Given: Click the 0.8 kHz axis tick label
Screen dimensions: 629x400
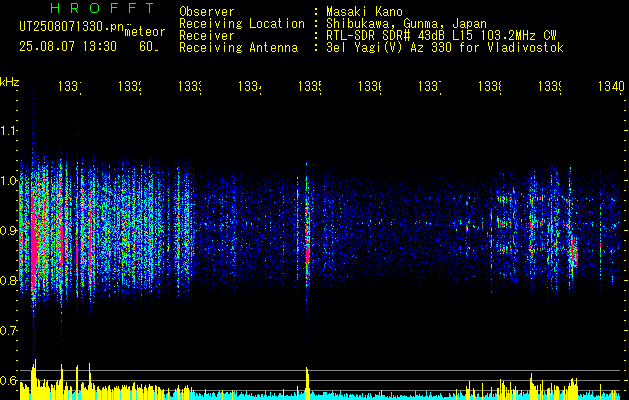Looking at the screenshot, I should click(x=9, y=280).
